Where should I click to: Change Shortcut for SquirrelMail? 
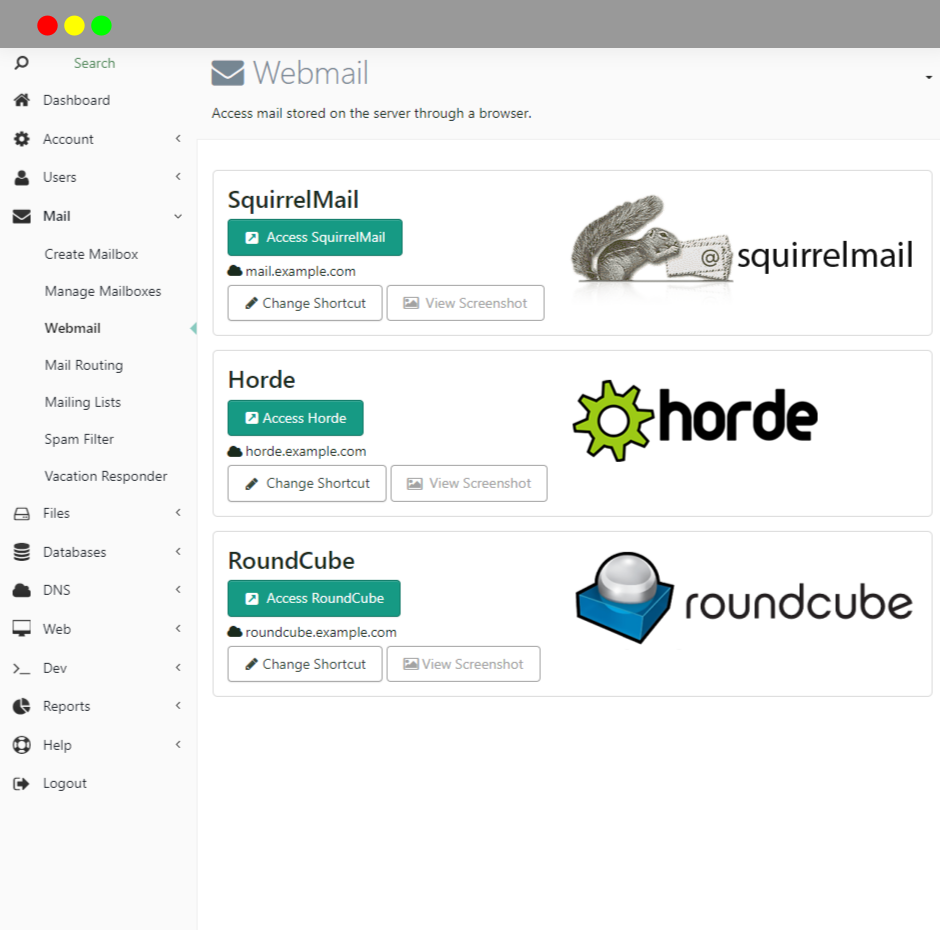305,303
